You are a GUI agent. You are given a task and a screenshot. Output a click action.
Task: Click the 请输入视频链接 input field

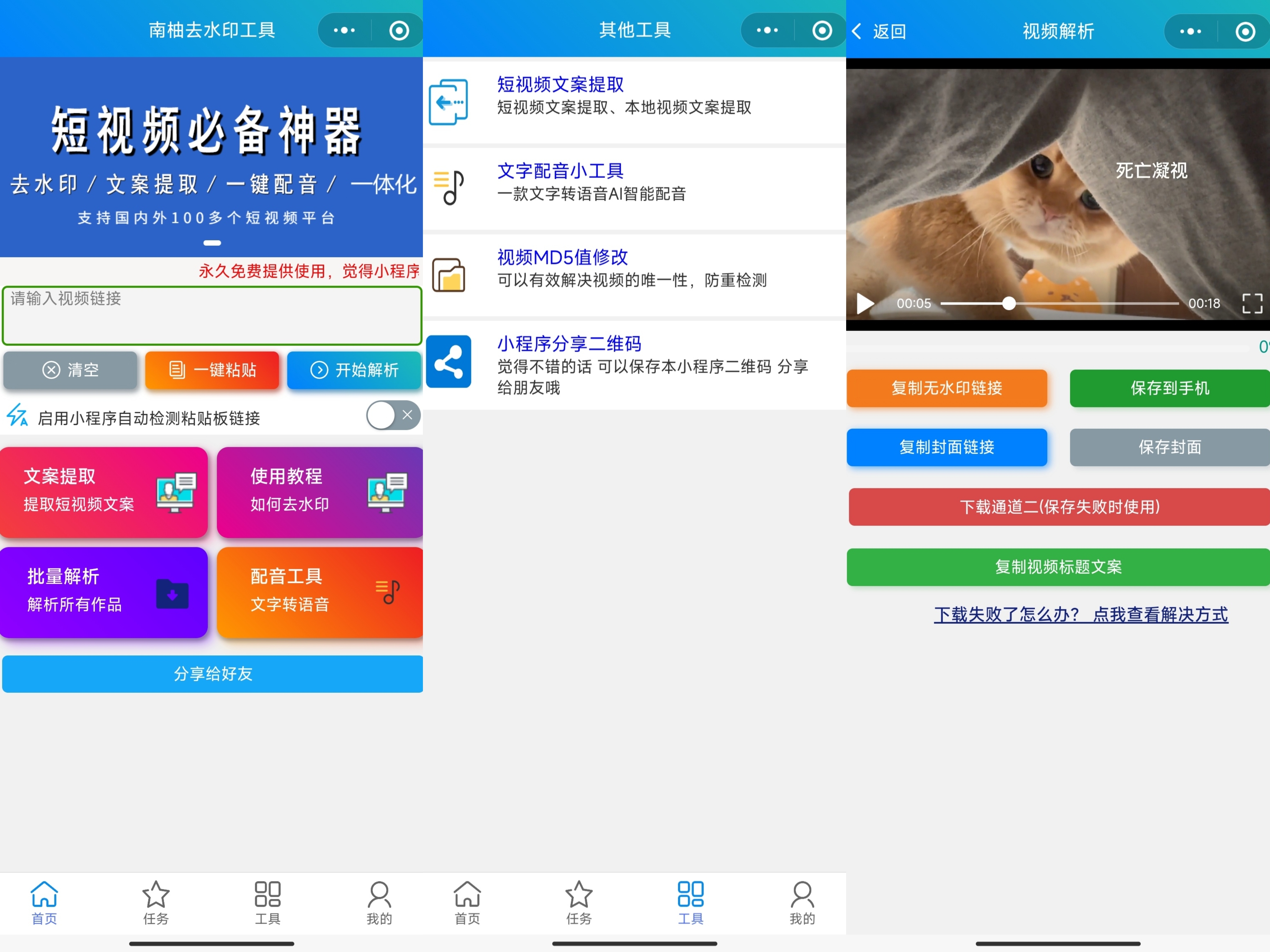(212, 315)
